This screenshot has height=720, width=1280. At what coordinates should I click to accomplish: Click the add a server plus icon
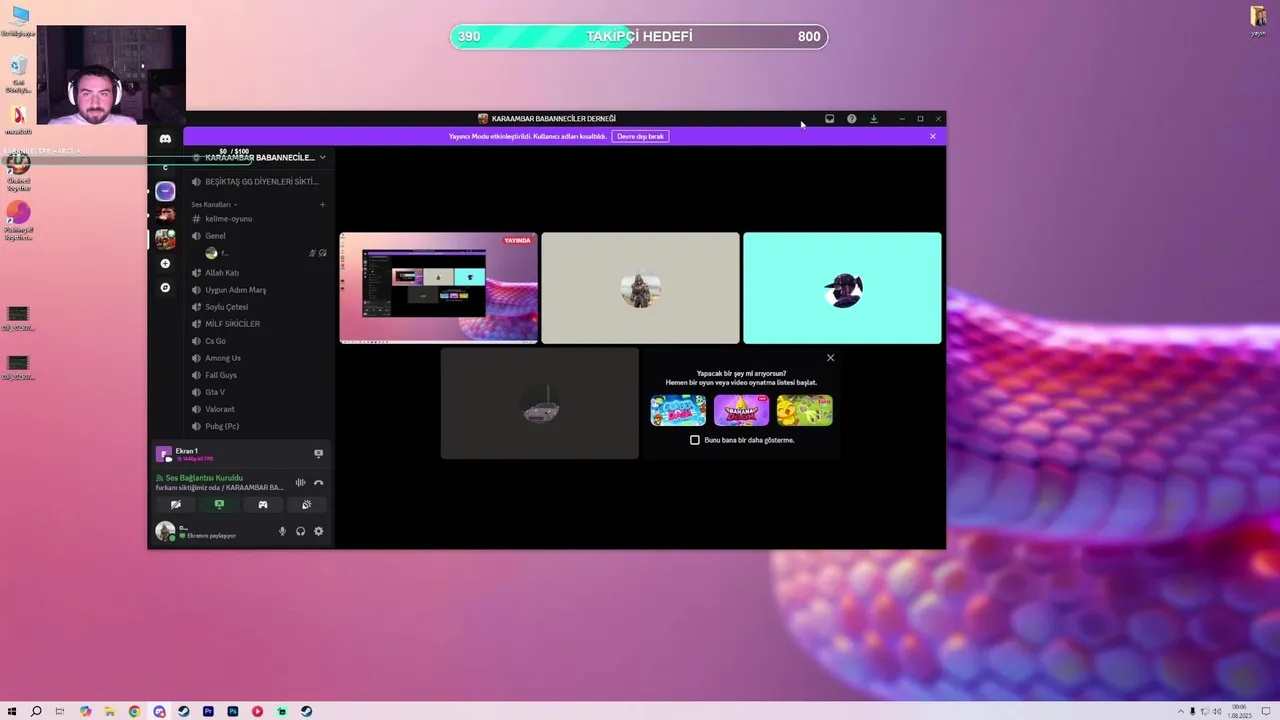[x=165, y=264]
